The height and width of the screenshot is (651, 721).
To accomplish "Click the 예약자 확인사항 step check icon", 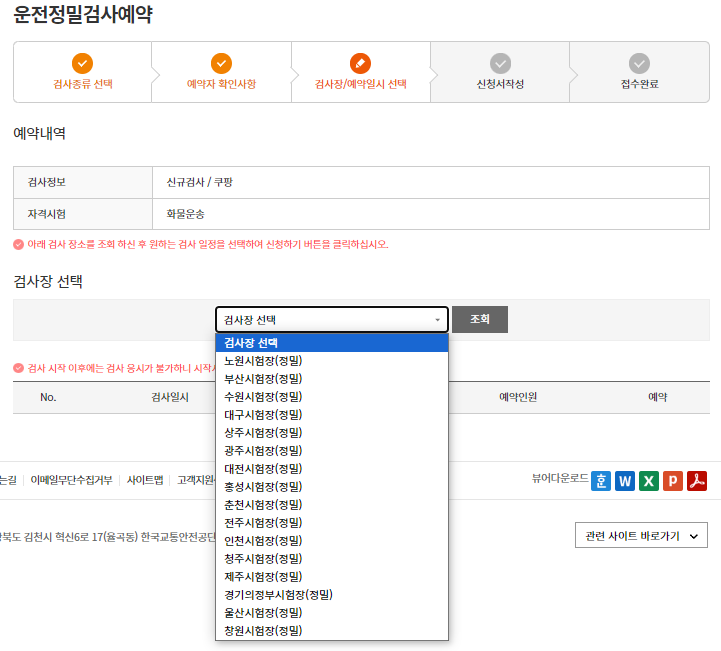I will [x=221, y=63].
